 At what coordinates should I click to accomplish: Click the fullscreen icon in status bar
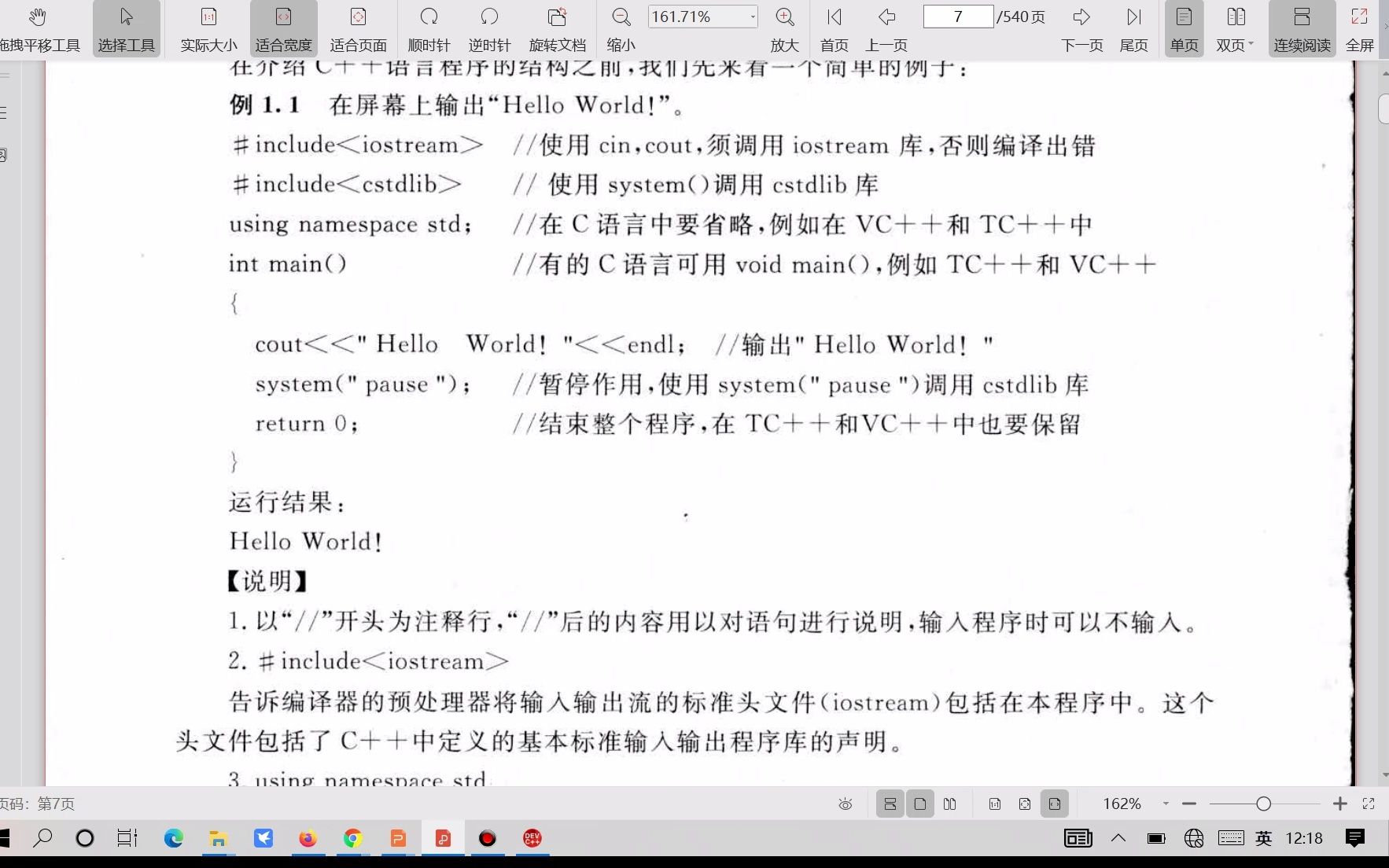click(1369, 804)
